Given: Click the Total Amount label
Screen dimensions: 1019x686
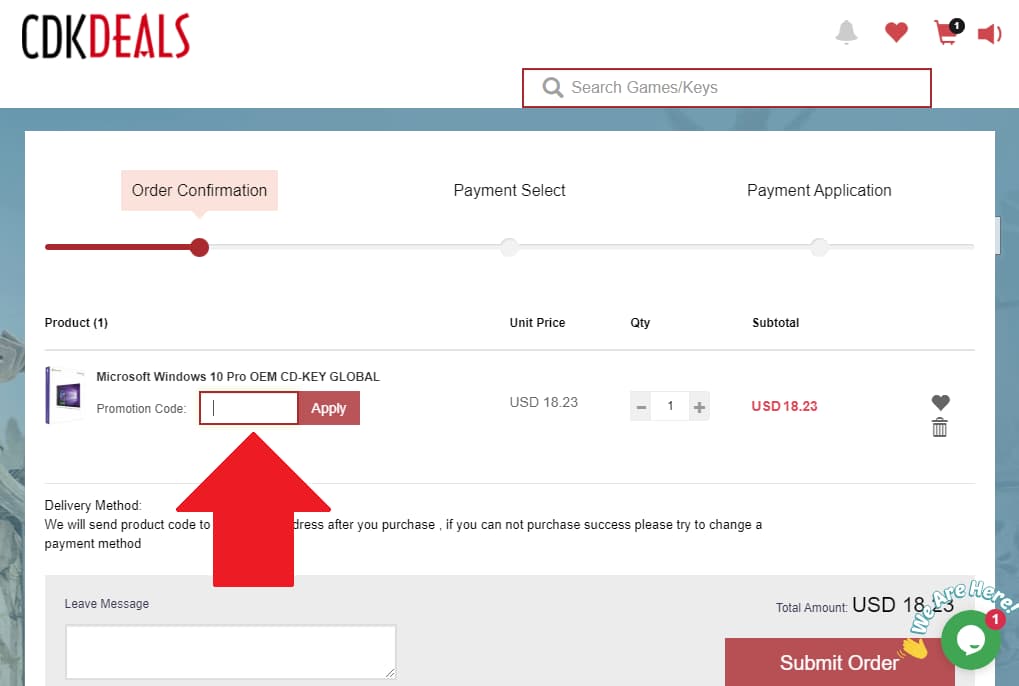Looking at the screenshot, I should coord(812,607).
